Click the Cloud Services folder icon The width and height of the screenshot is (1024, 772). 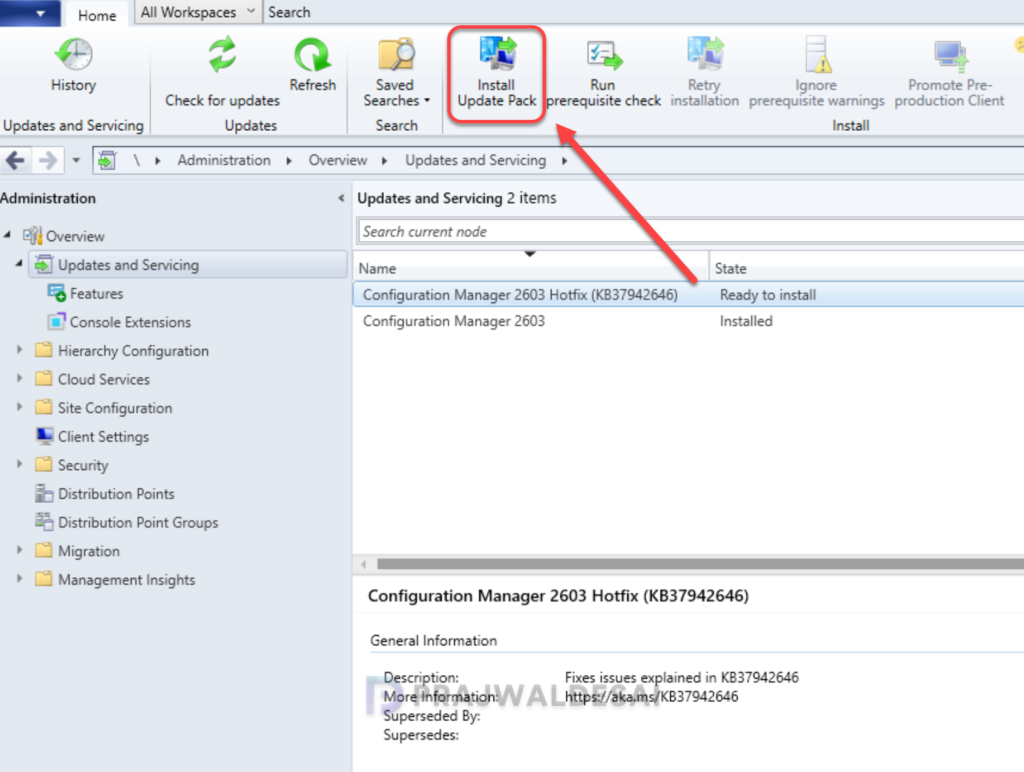[x=44, y=379]
